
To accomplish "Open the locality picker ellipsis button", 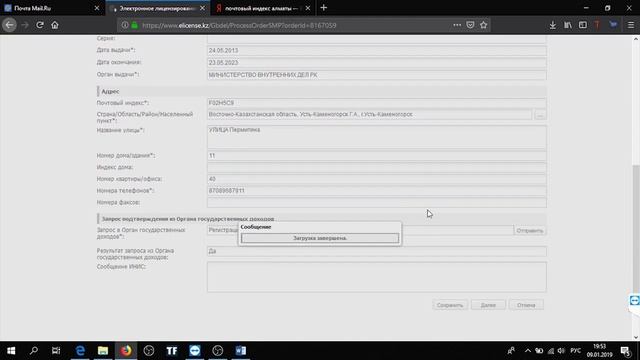I will pos(540,115).
